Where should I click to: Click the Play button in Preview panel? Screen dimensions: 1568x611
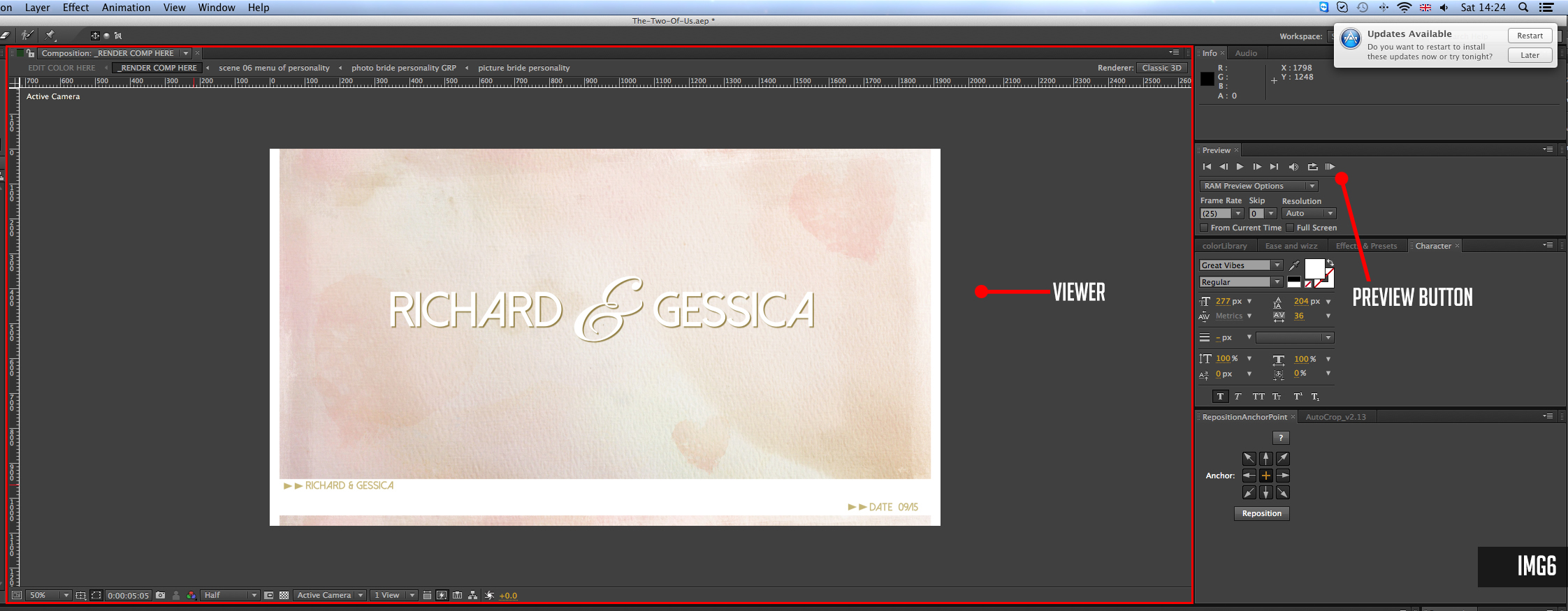[1240, 167]
